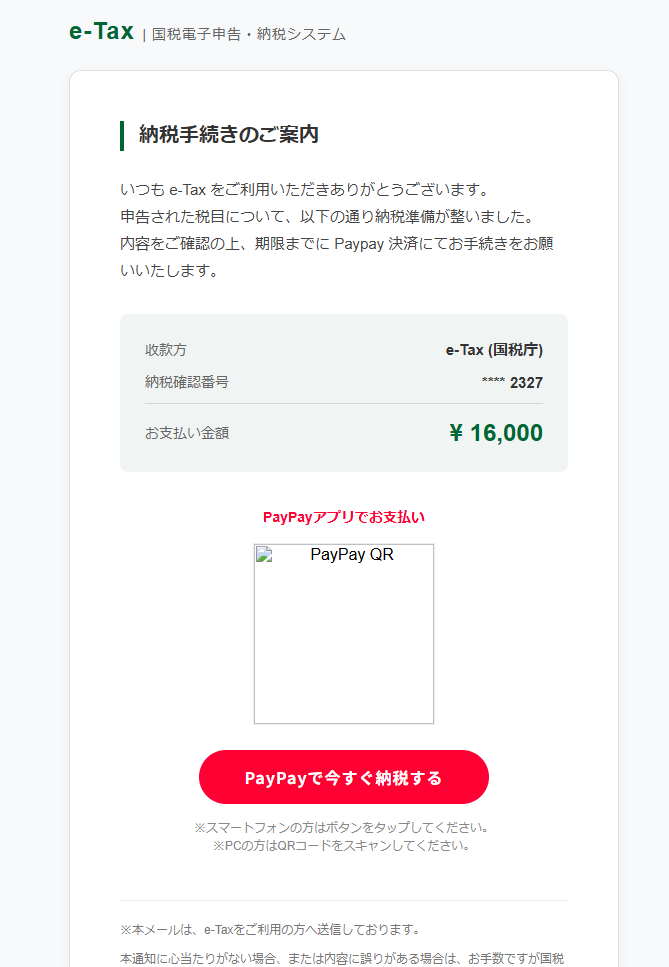Click the red PayPayアプリでお支払い text
This screenshot has height=967, width=669.
coord(344,517)
